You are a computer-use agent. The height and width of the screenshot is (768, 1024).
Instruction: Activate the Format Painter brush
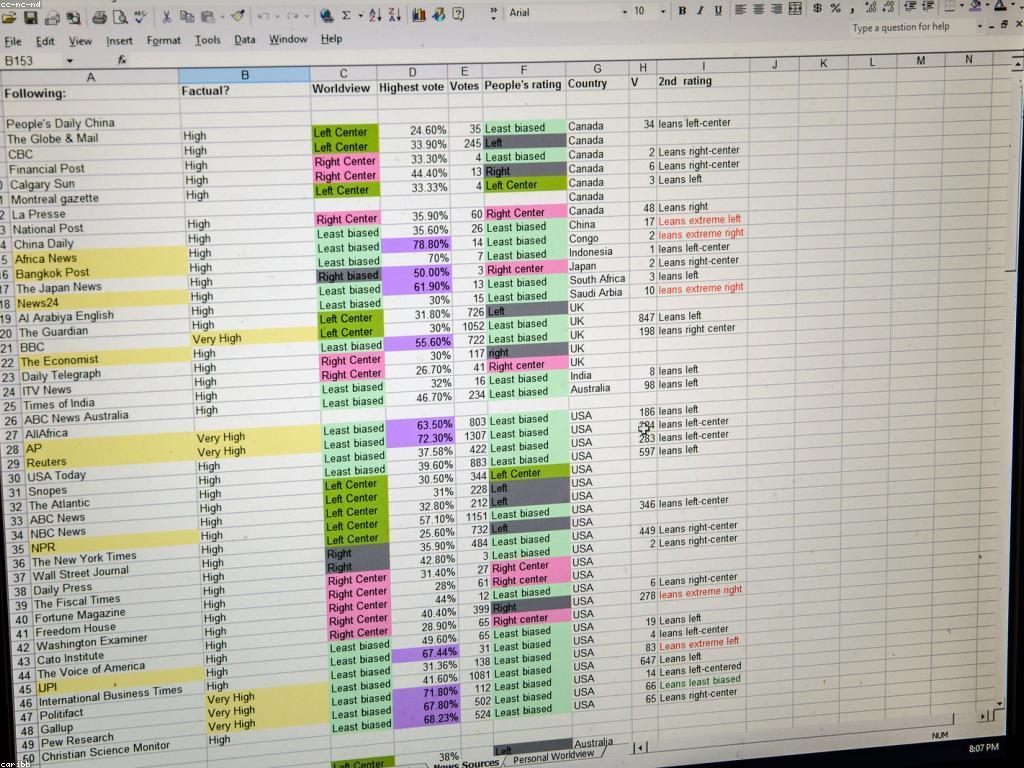point(238,16)
